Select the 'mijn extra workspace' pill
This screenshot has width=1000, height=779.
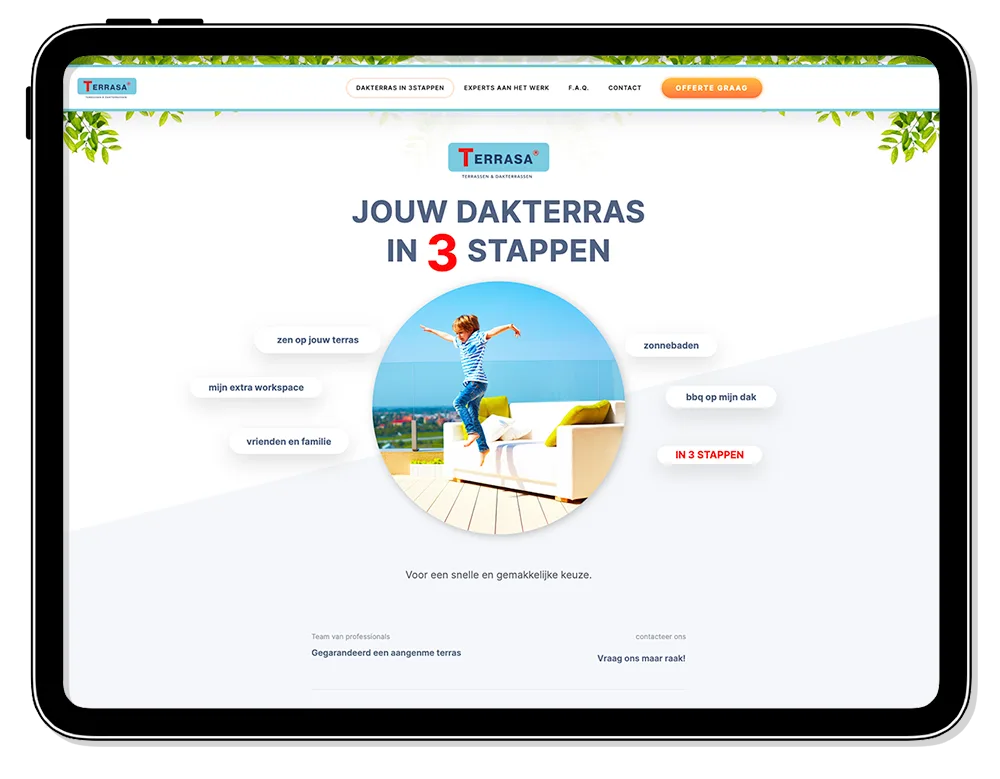[x=256, y=387]
